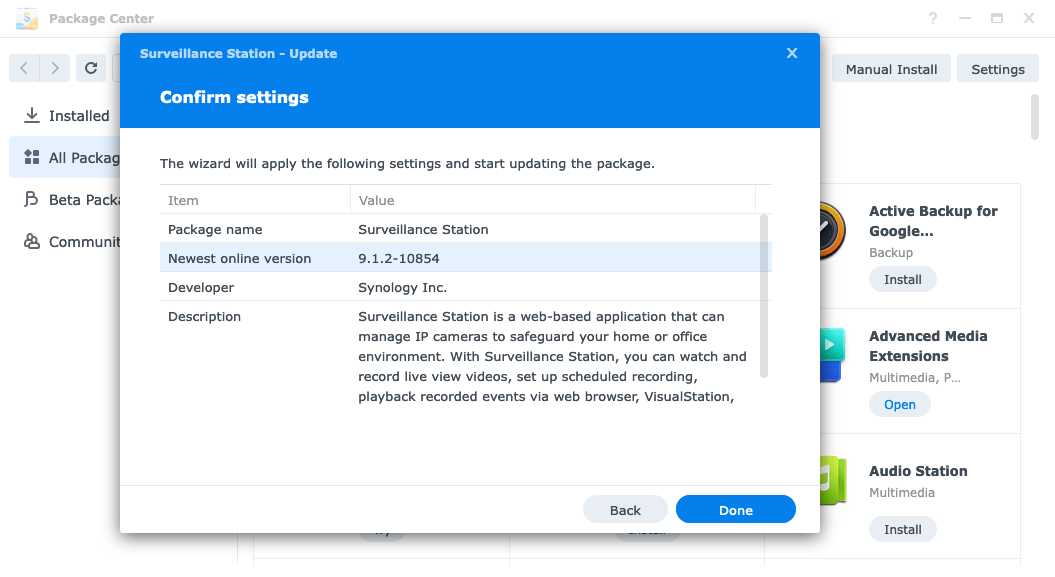Click the settings list vertical scrollbar
This screenshot has width=1055, height=577.
pos(764,295)
